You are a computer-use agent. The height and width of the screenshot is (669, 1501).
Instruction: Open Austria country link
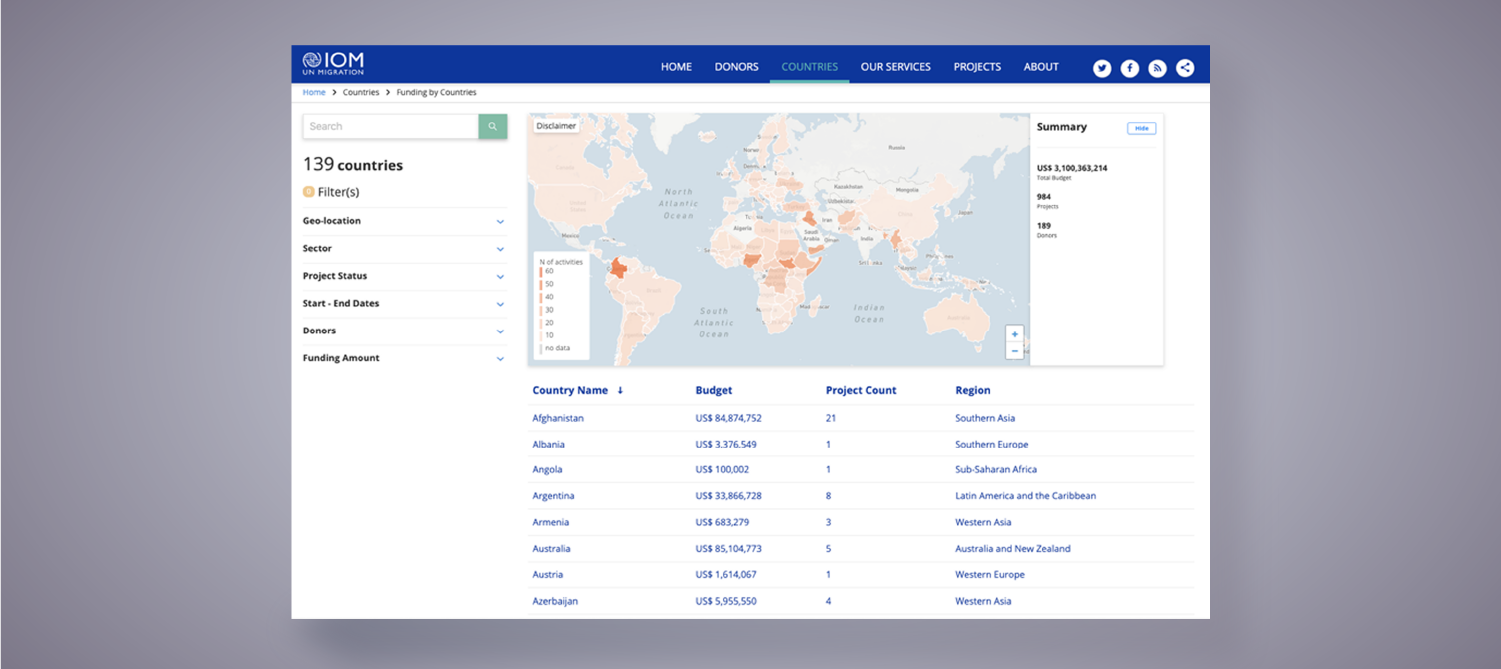pyautogui.click(x=548, y=575)
